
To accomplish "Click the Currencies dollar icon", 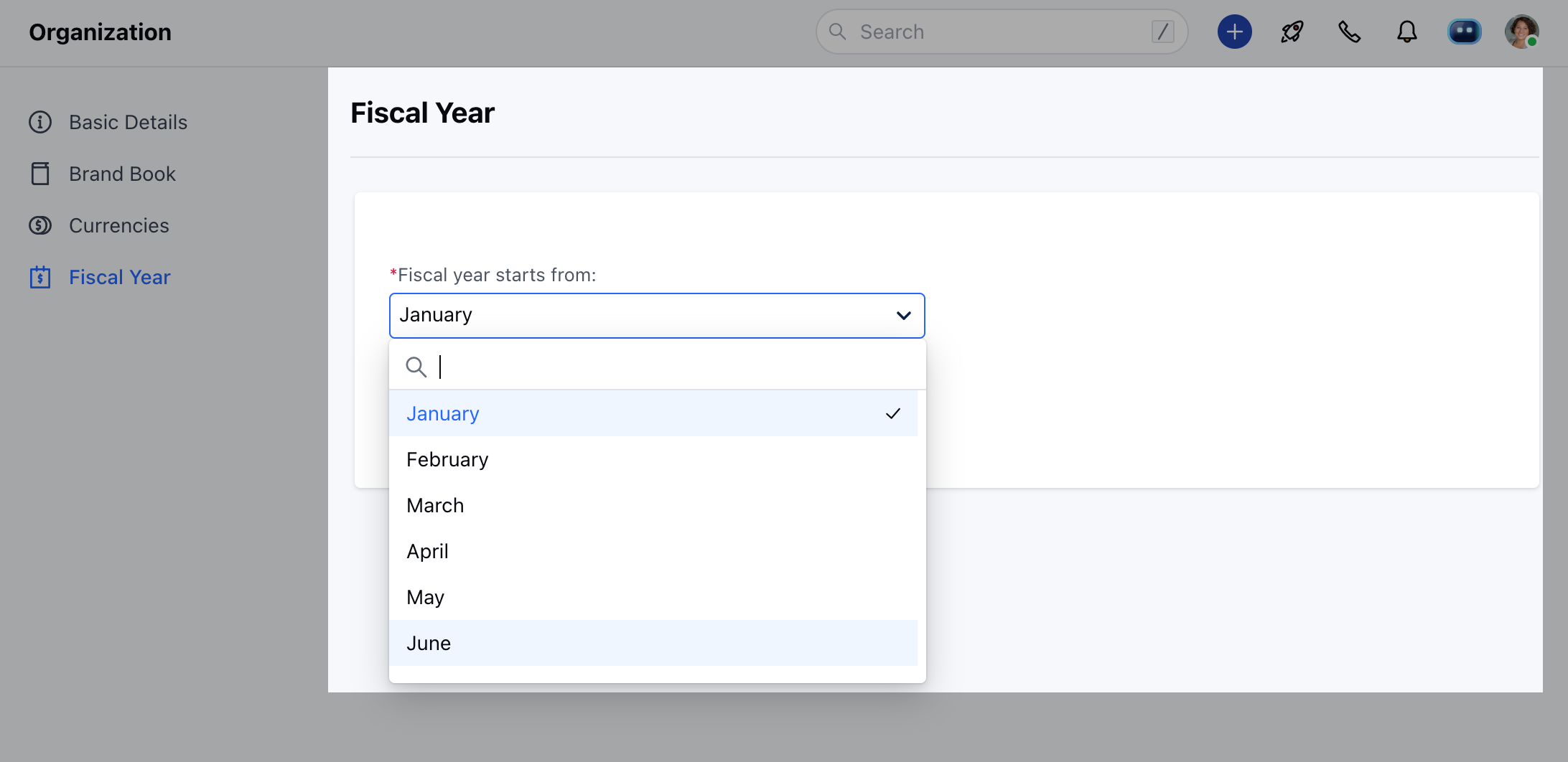I will pos(40,225).
